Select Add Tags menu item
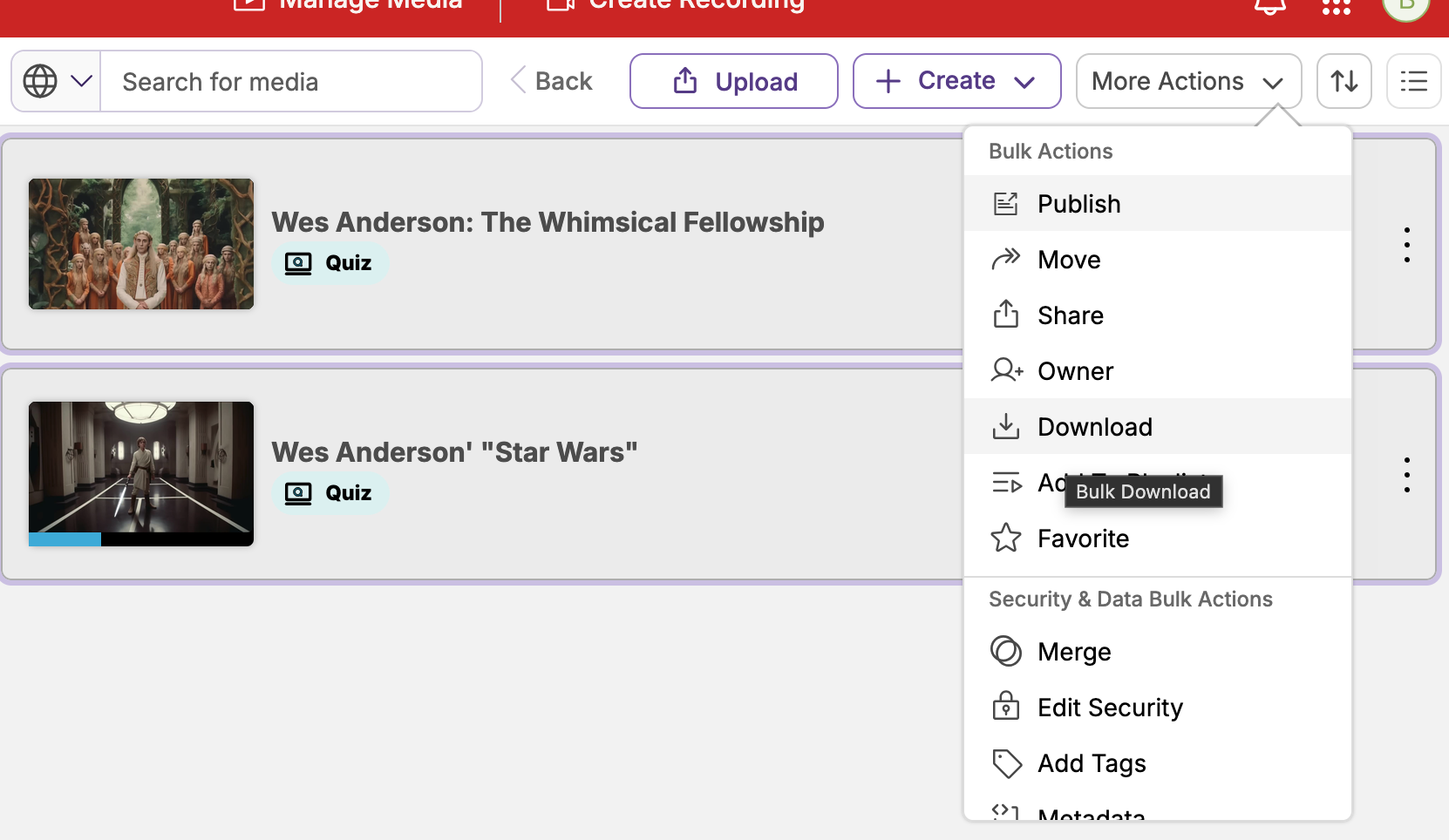 click(x=1158, y=763)
